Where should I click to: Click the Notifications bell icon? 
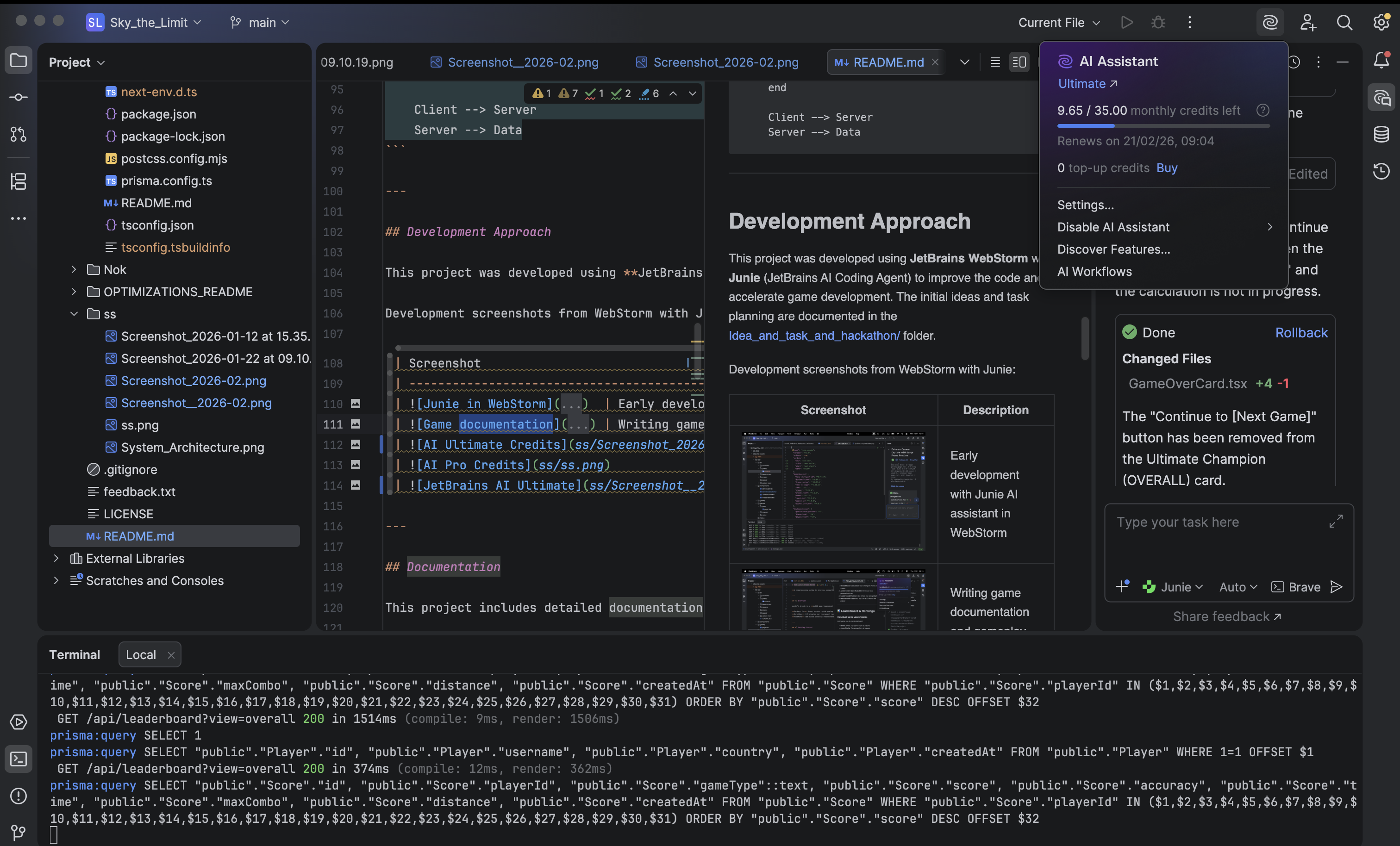click(x=1381, y=60)
